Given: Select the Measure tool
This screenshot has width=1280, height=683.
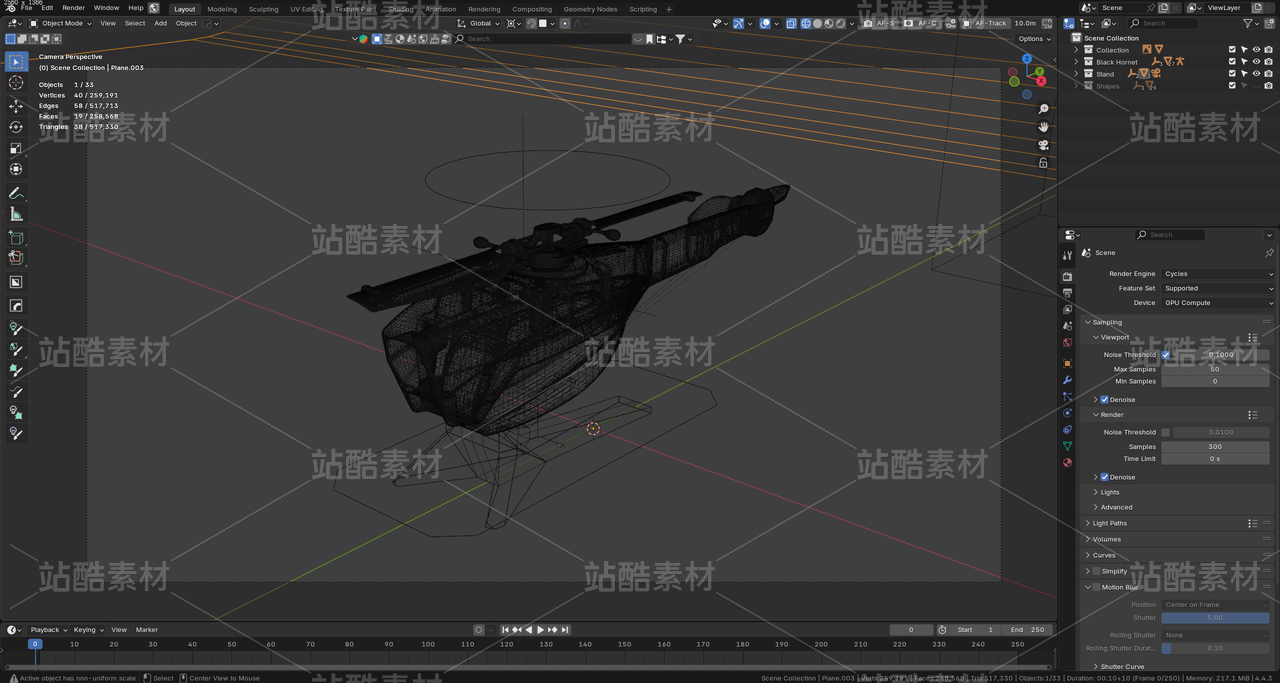Looking at the screenshot, I should [x=16, y=214].
